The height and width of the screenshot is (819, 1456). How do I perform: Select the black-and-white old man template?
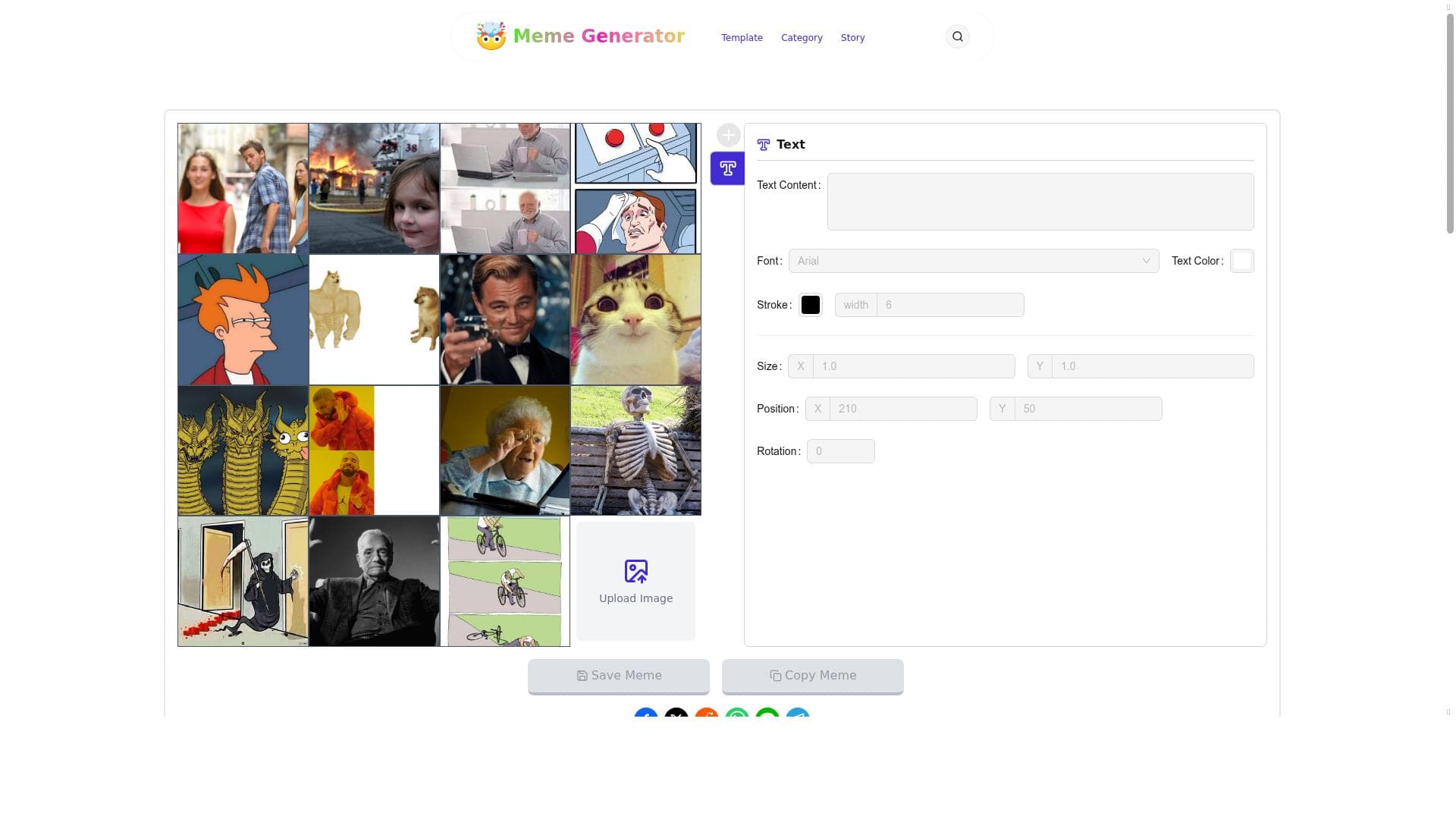[x=374, y=582]
